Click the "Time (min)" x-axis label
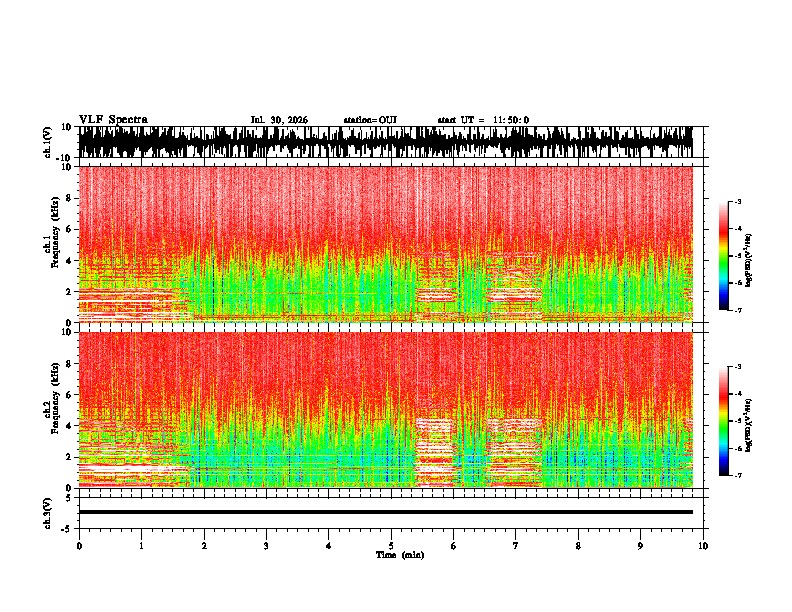 coord(400,555)
